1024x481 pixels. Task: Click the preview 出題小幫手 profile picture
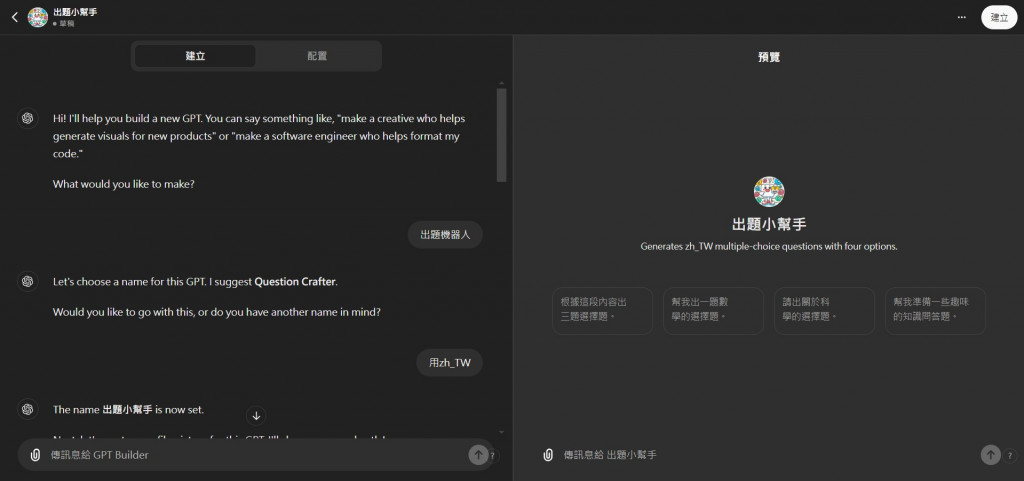[x=769, y=192]
